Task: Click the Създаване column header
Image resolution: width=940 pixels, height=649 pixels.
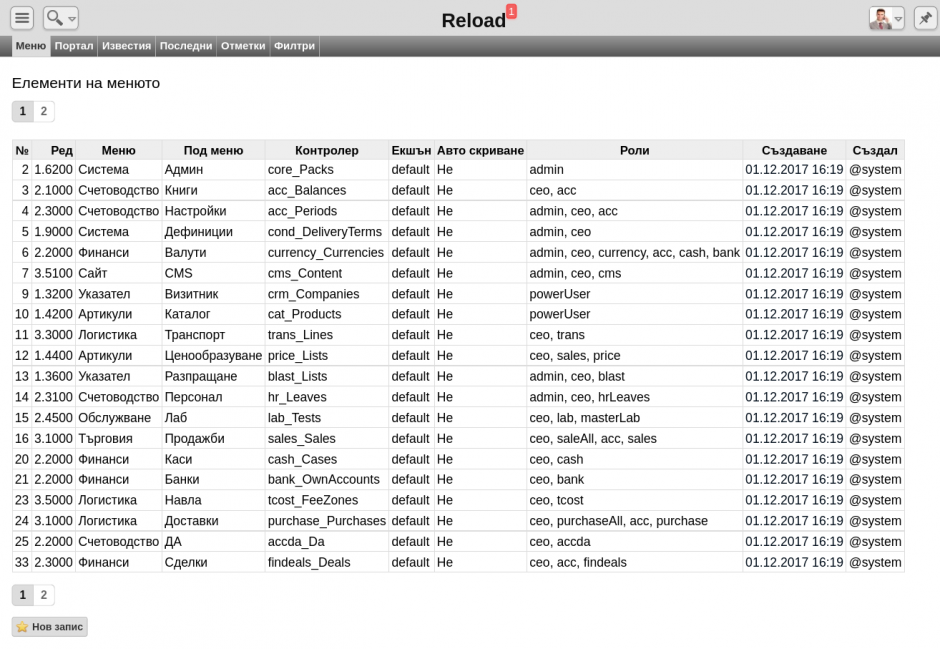Action: (794, 150)
